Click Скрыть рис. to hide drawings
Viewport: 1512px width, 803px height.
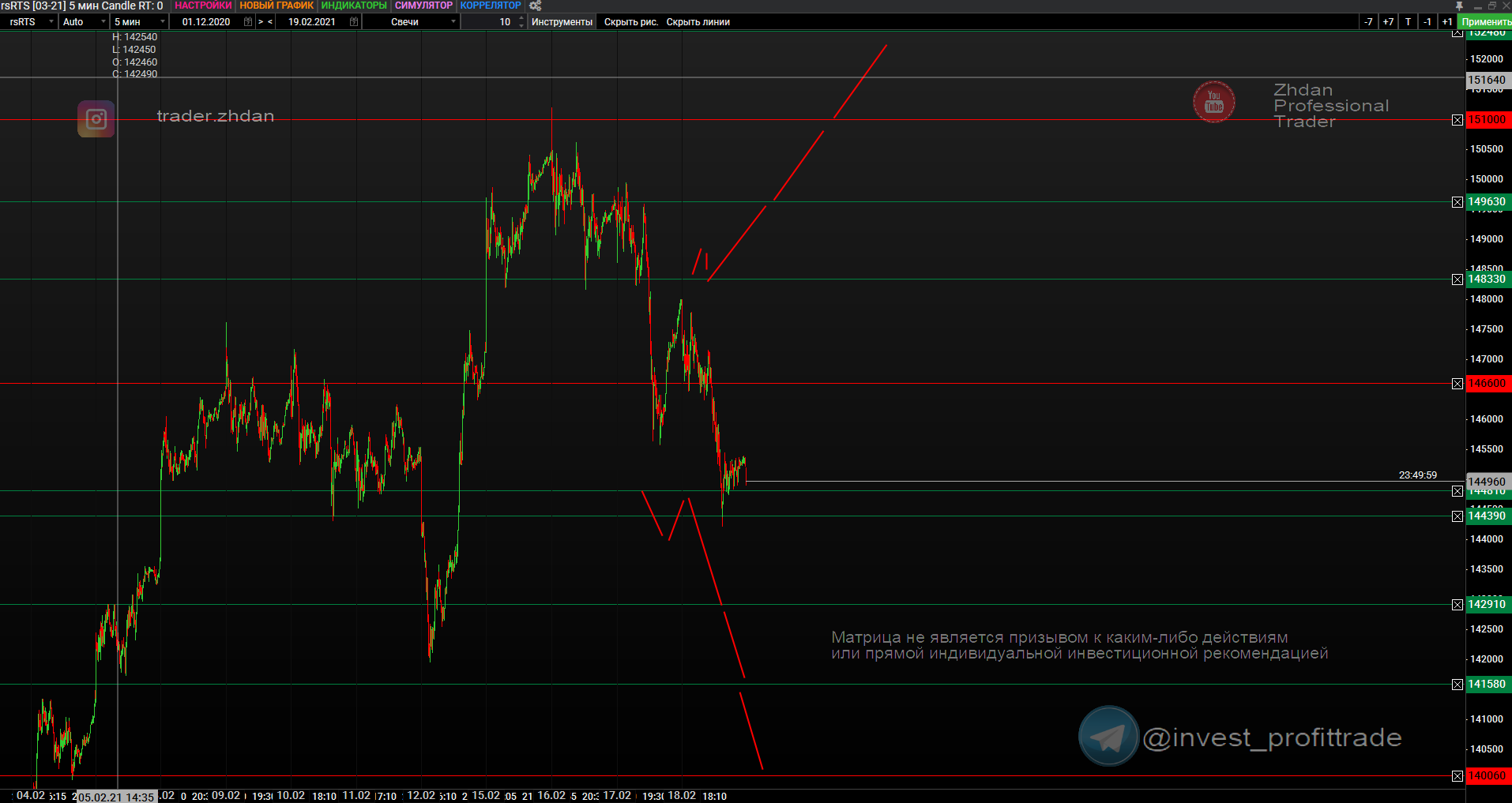tap(631, 22)
